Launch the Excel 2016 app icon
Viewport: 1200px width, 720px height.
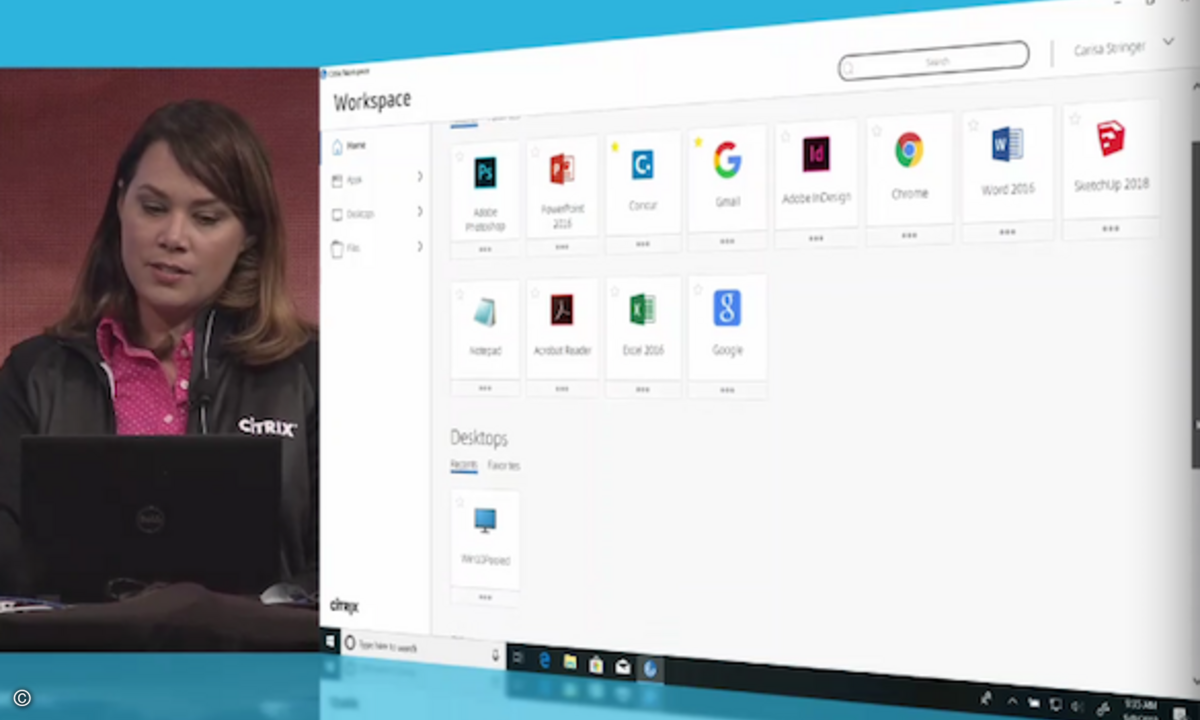[642, 309]
